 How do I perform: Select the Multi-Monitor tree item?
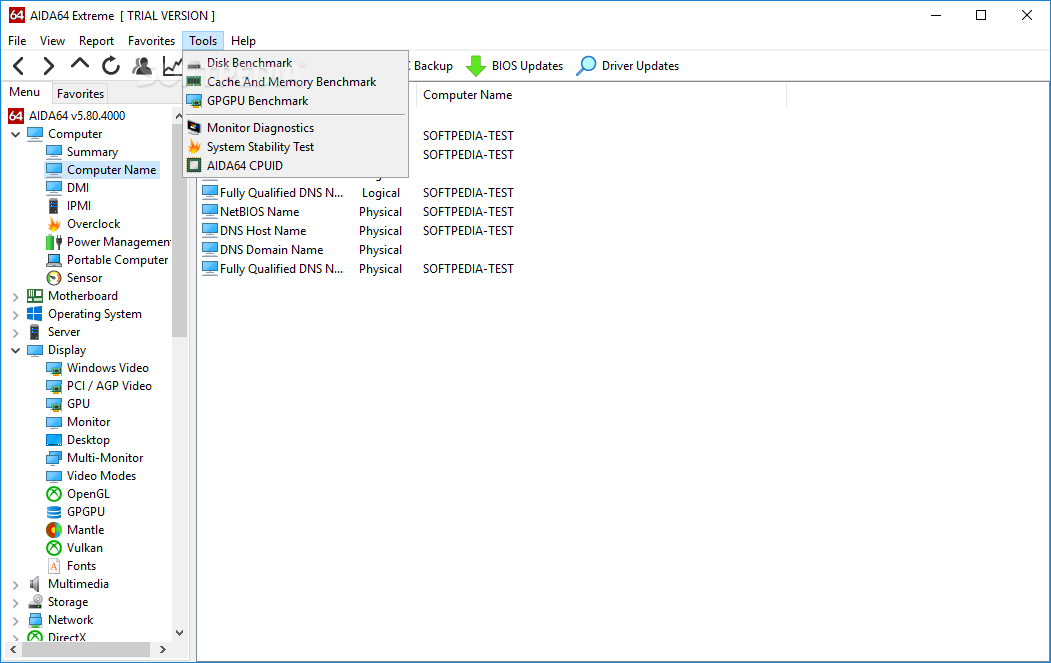pos(105,458)
